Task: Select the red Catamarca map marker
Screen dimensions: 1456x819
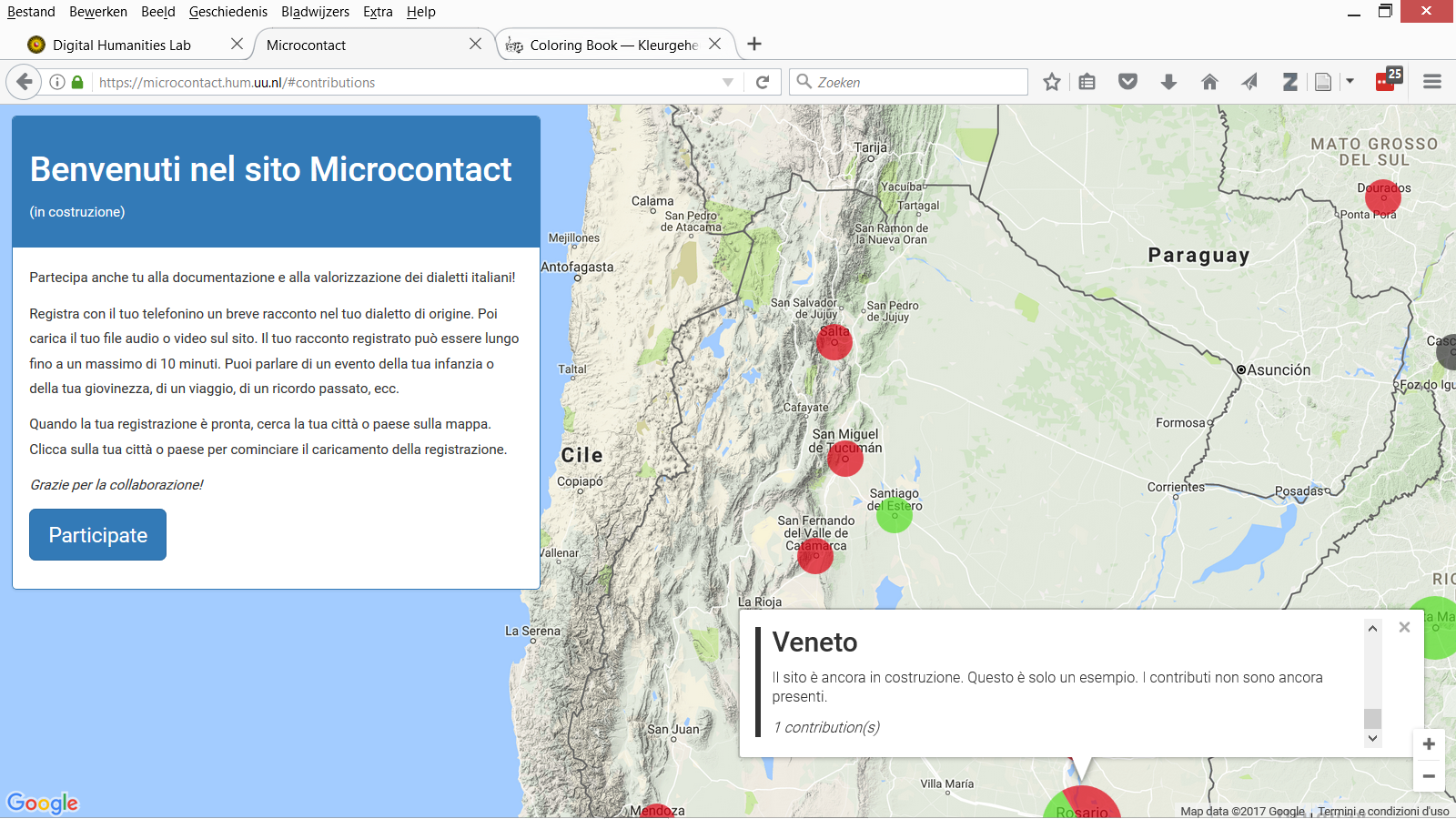Action: point(815,555)
